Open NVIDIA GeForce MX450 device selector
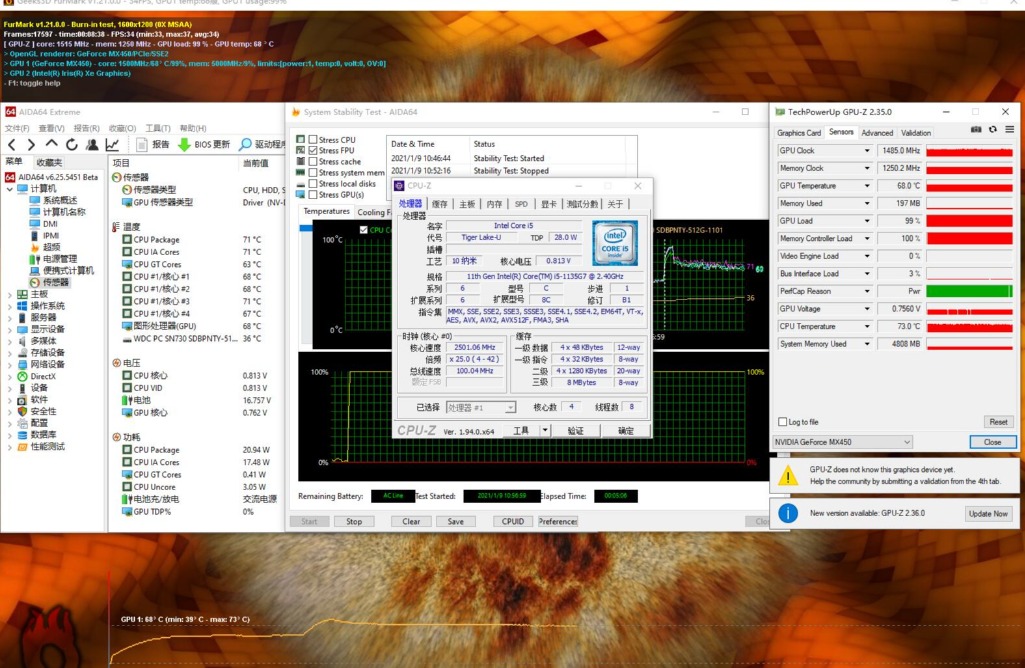The width and height of the screenshot is (1025, 668). click(x=842, y=442)
